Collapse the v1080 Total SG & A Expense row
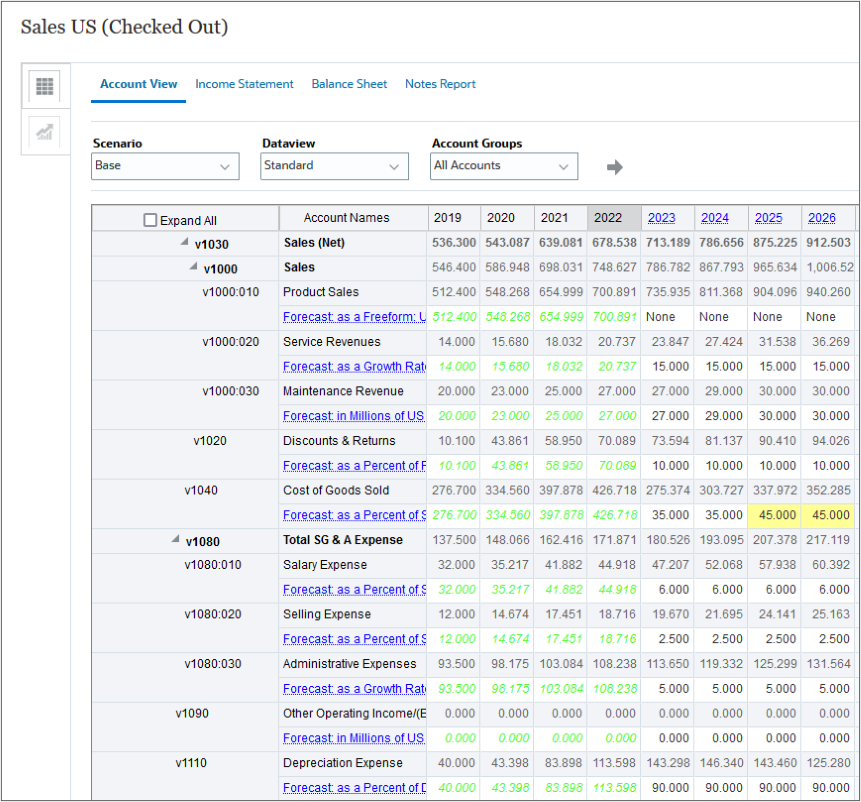The width and height of the screenshot is (861, 802). click(x=176, y=540)
